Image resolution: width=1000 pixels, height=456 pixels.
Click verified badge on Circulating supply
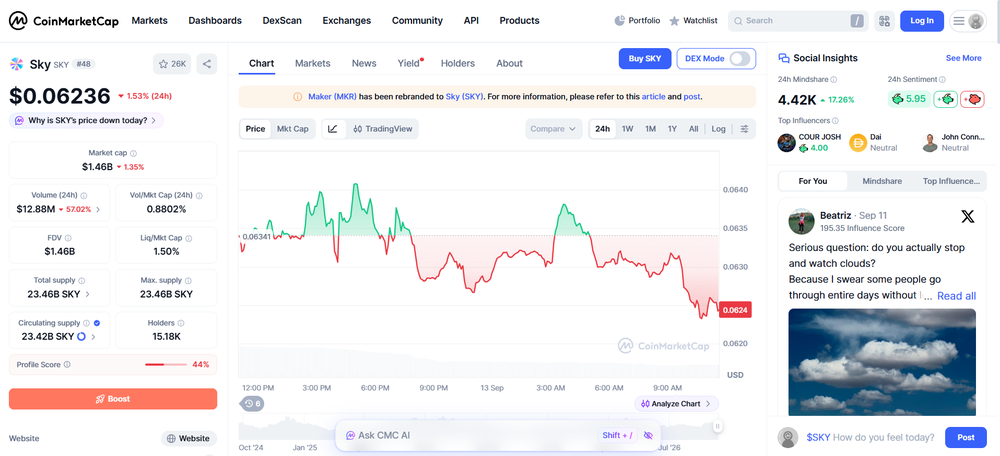pos(97,323)
